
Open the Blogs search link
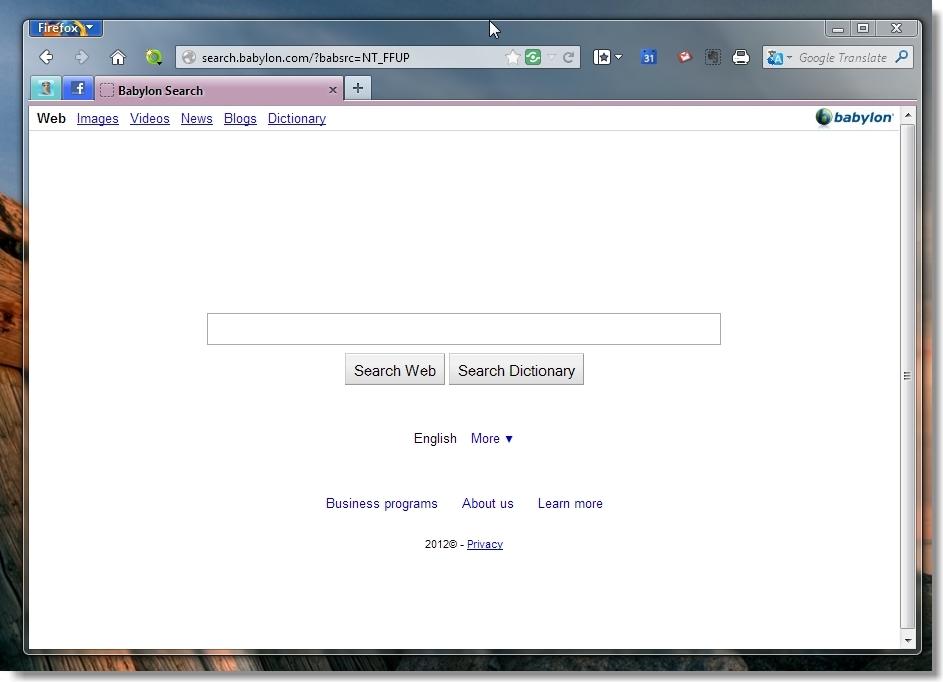point(240,118)
